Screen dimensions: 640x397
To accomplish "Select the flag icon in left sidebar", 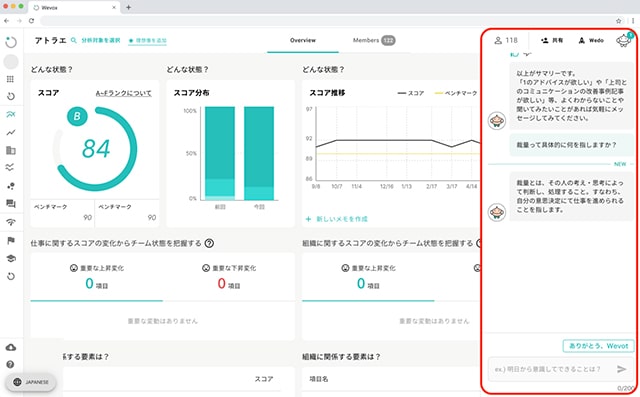I will [11, 241].
